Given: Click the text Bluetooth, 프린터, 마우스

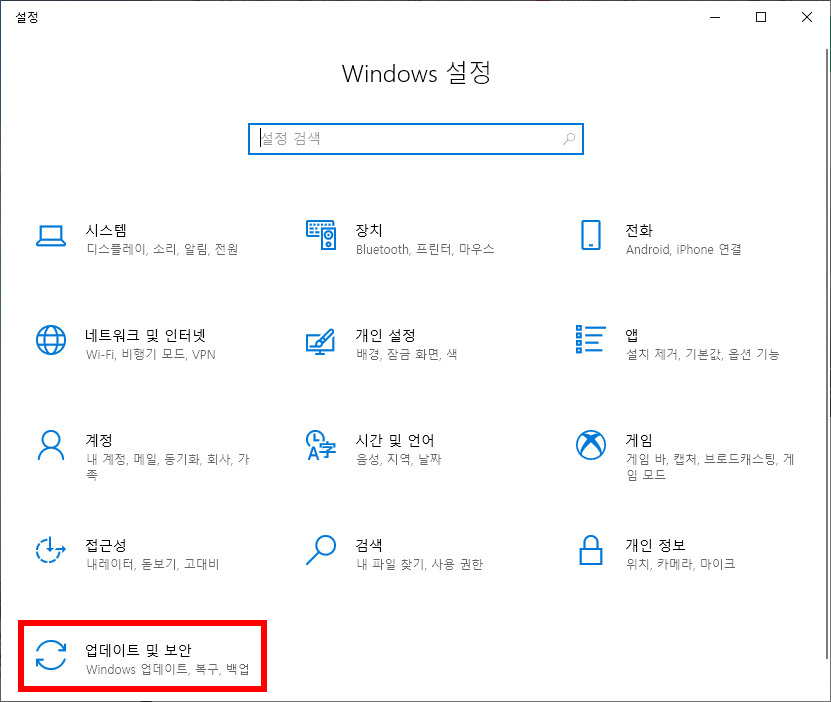Looking at the screenshot, I should pyautogui.click(x=425, y=250).
